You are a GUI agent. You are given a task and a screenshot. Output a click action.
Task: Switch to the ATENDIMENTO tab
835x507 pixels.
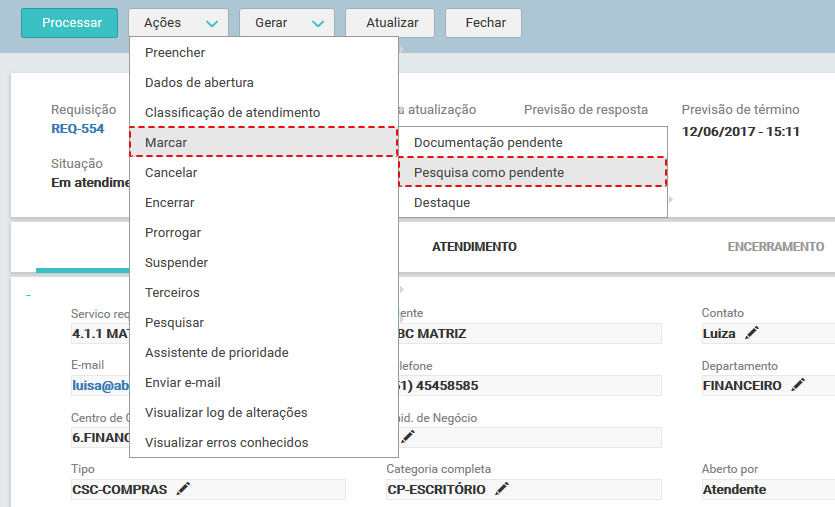pos(474,247)
